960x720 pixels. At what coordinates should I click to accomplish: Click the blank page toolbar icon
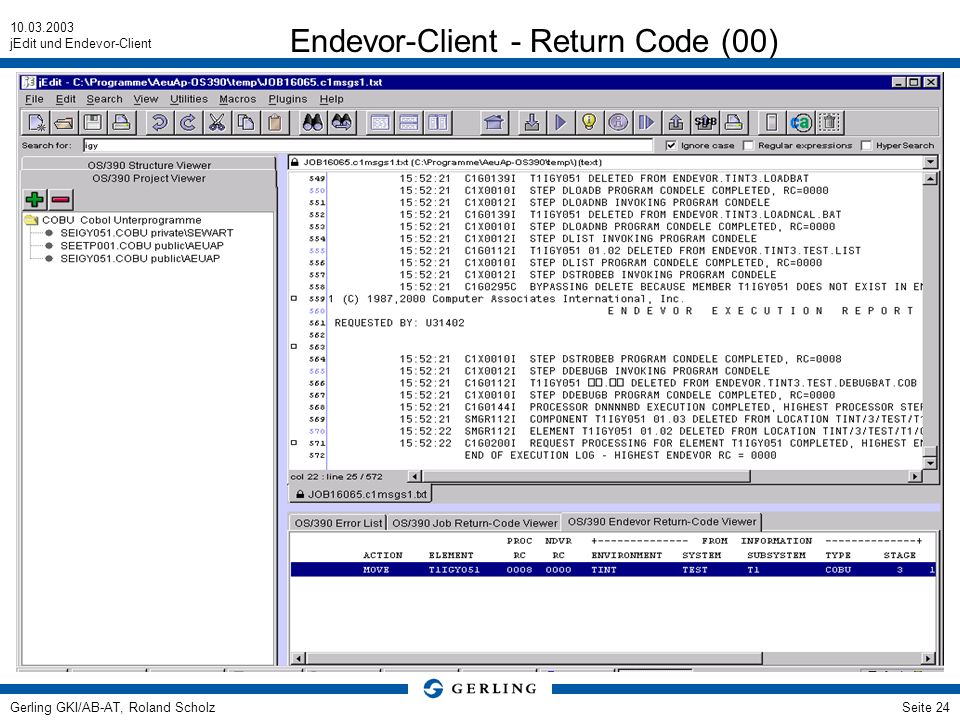pos(771,123)
